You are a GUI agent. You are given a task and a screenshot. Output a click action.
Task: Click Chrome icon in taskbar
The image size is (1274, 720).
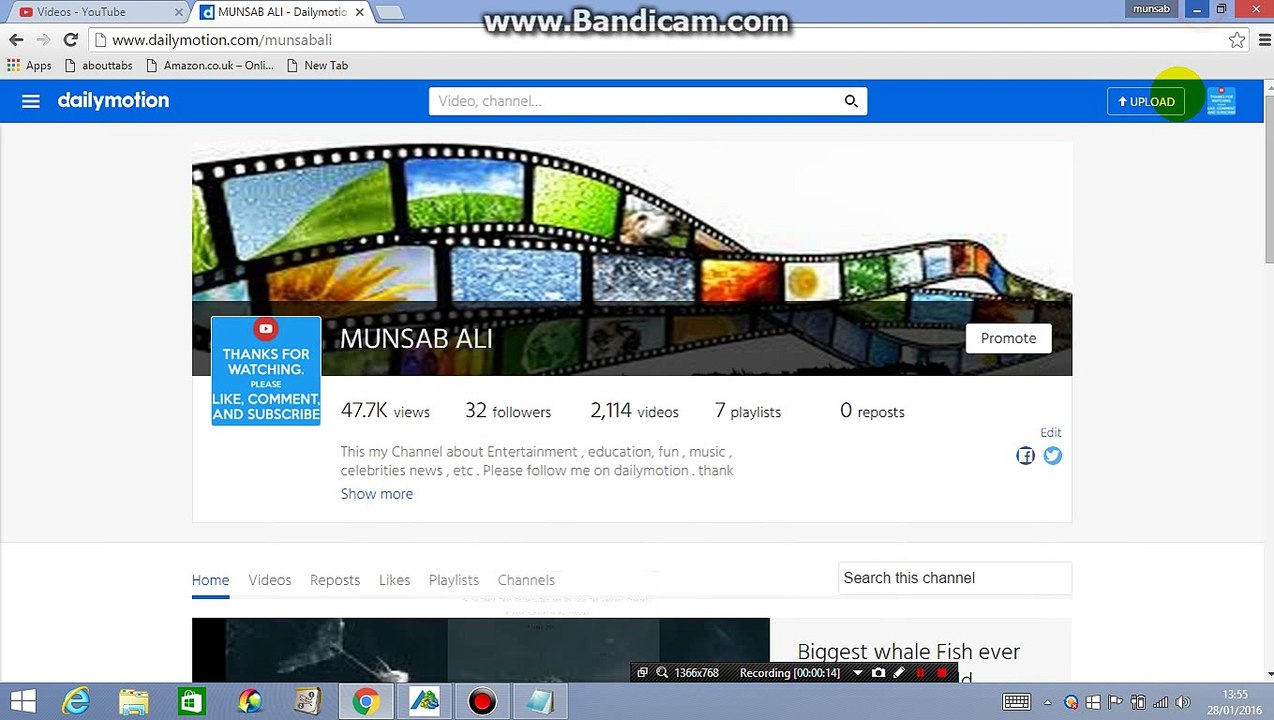coord(366,702)
